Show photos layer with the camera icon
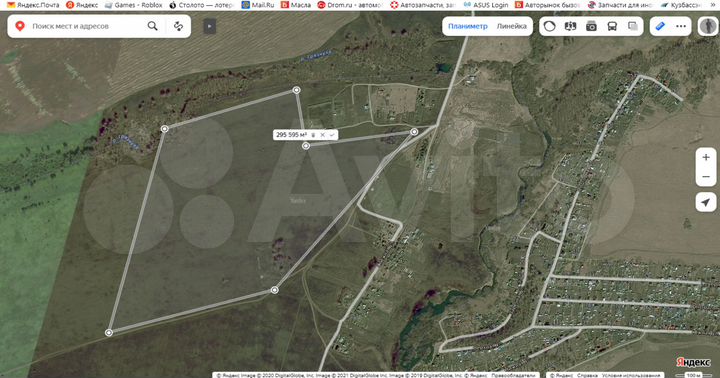 point(591,26)
